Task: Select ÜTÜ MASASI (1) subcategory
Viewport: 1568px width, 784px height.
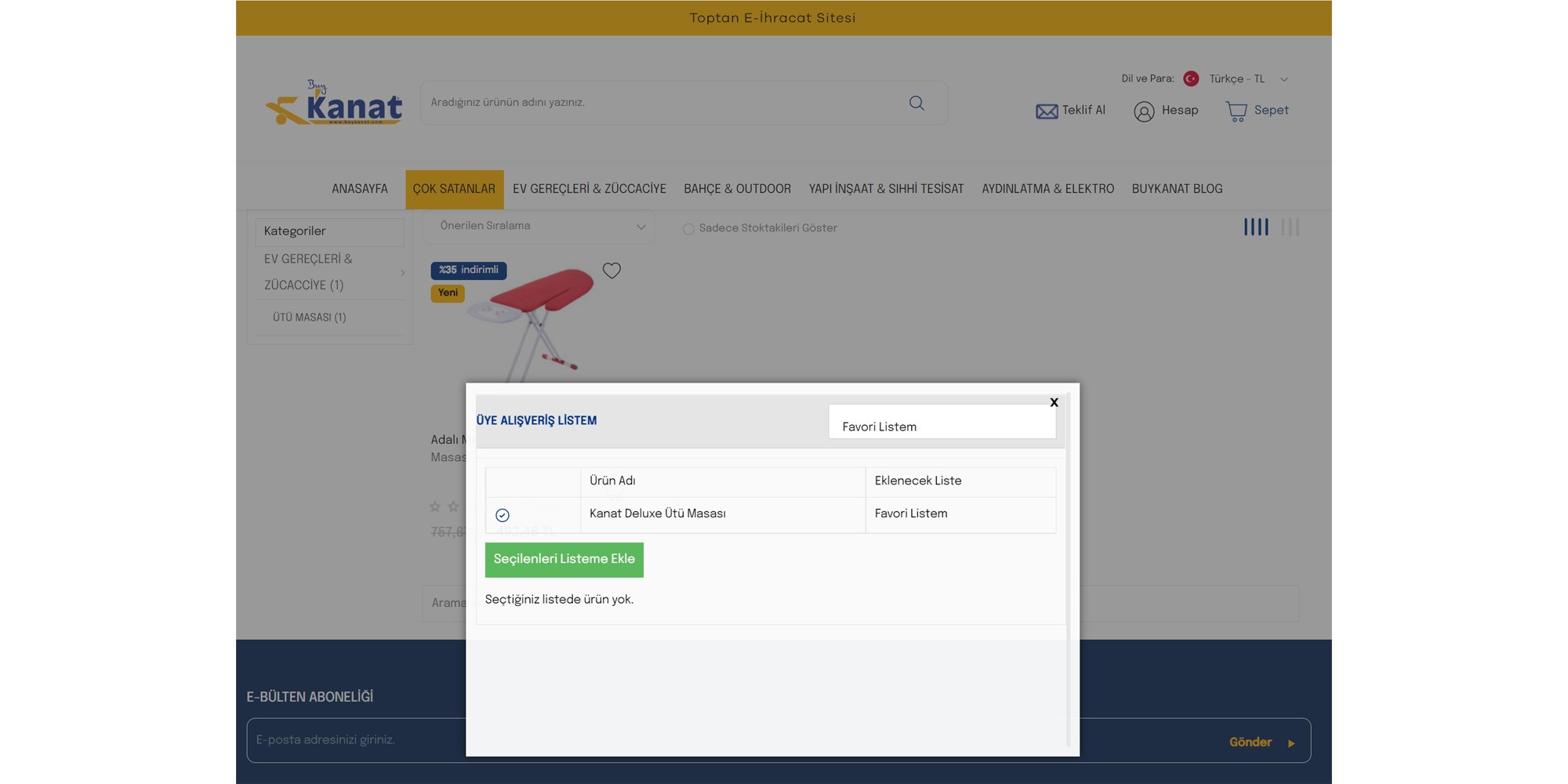Action: click(310, 318)
